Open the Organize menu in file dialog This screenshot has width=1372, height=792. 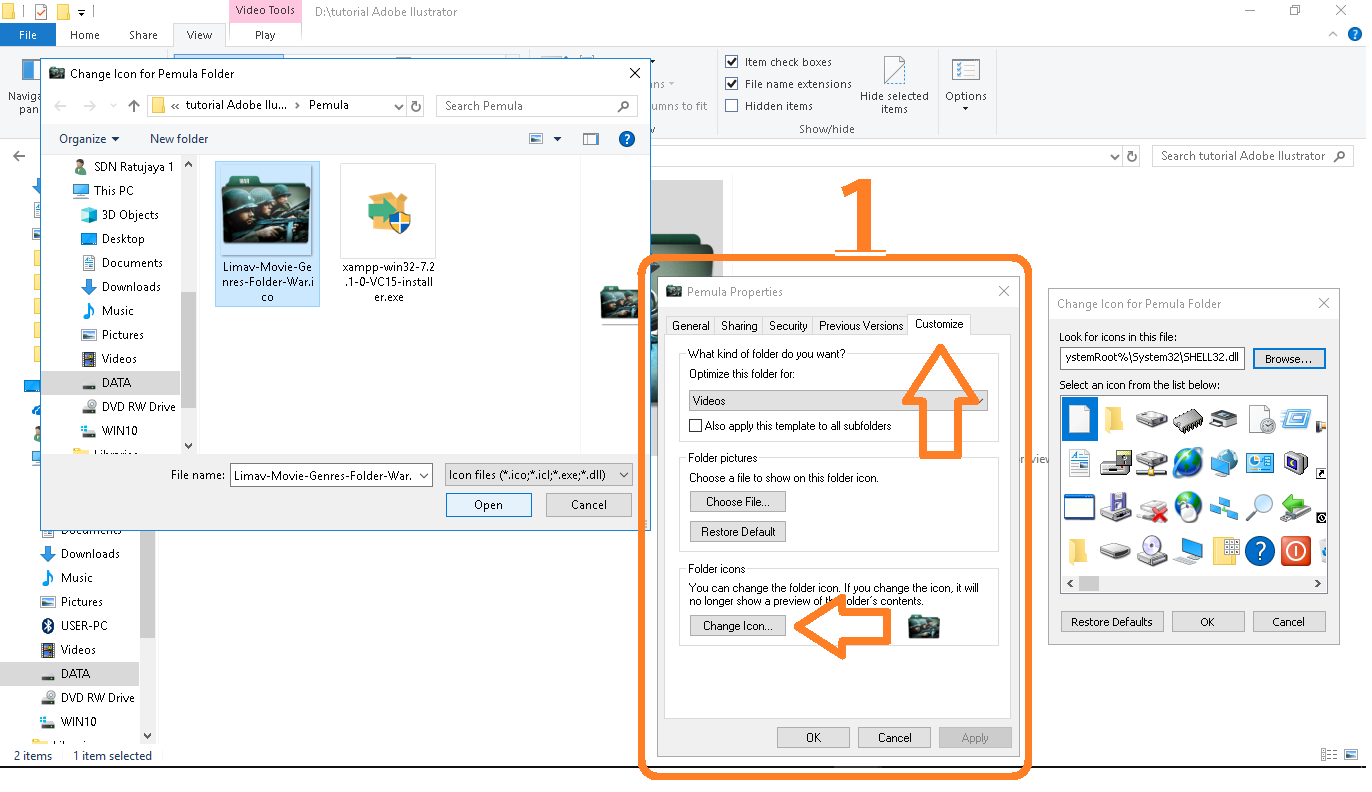coord(89,139)
